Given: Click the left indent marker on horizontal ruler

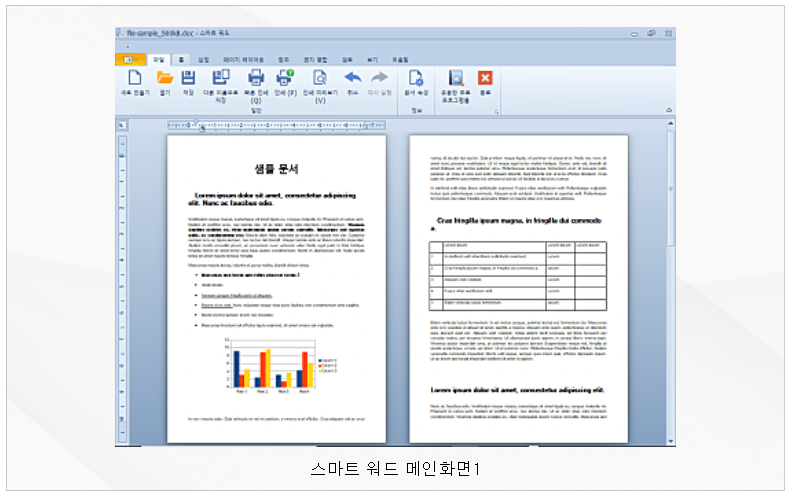Looking at the screenshot, I should pyautogui.click(x=203, y=129).
